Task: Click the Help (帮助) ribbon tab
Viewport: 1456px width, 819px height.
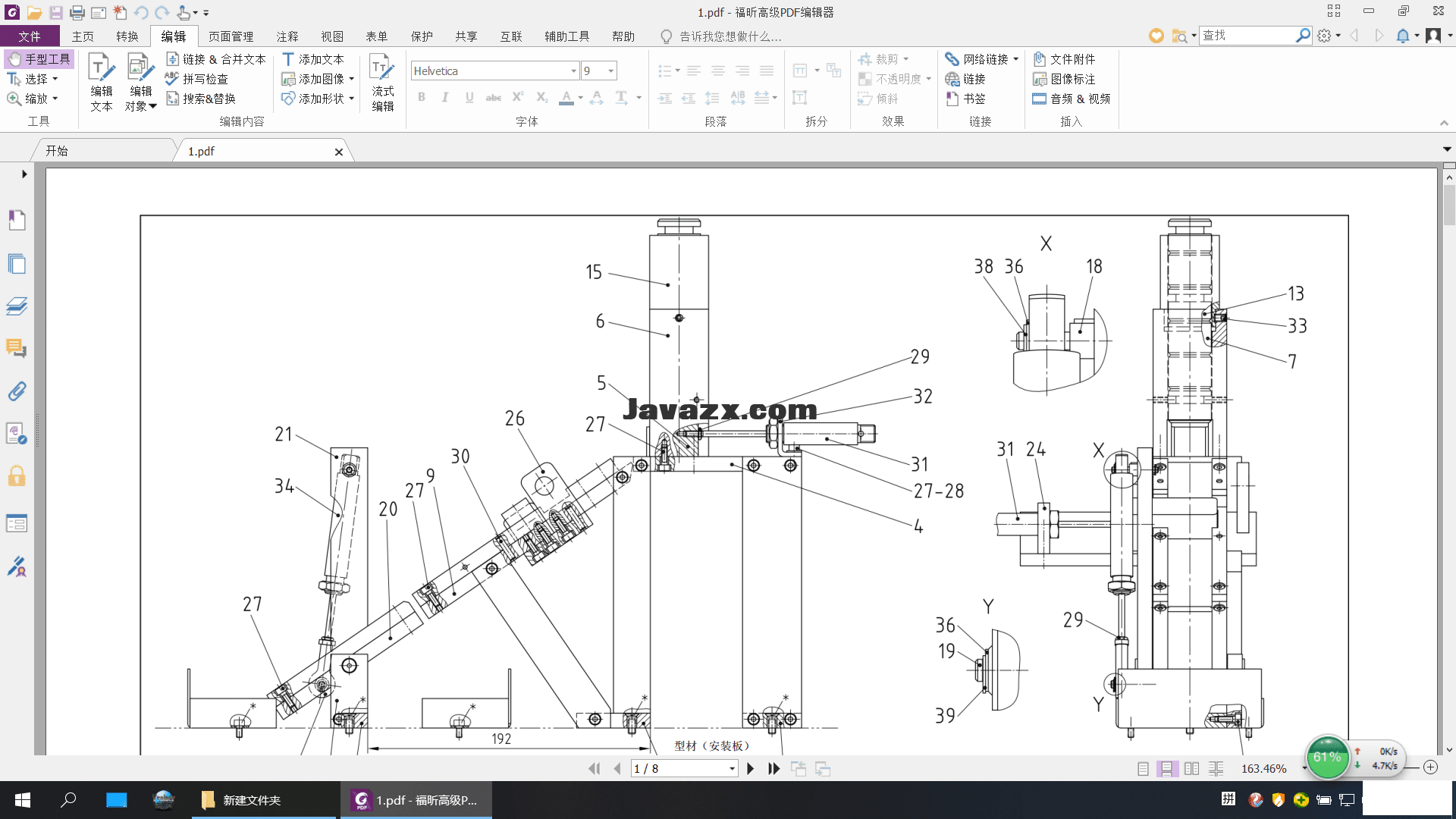Action: point(623,36)
